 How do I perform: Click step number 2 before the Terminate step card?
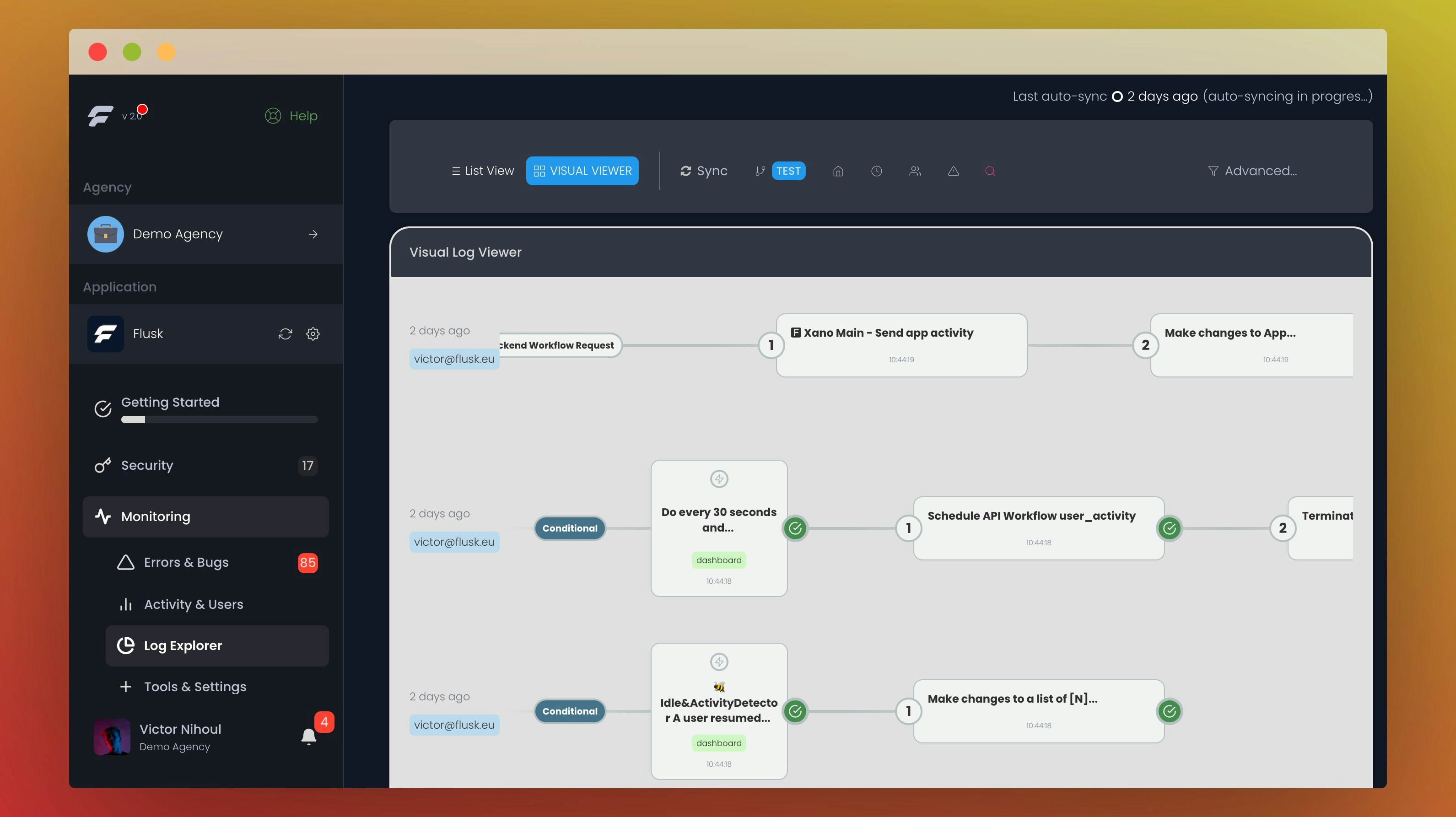pyautogui.click(x=1283, y=528)
